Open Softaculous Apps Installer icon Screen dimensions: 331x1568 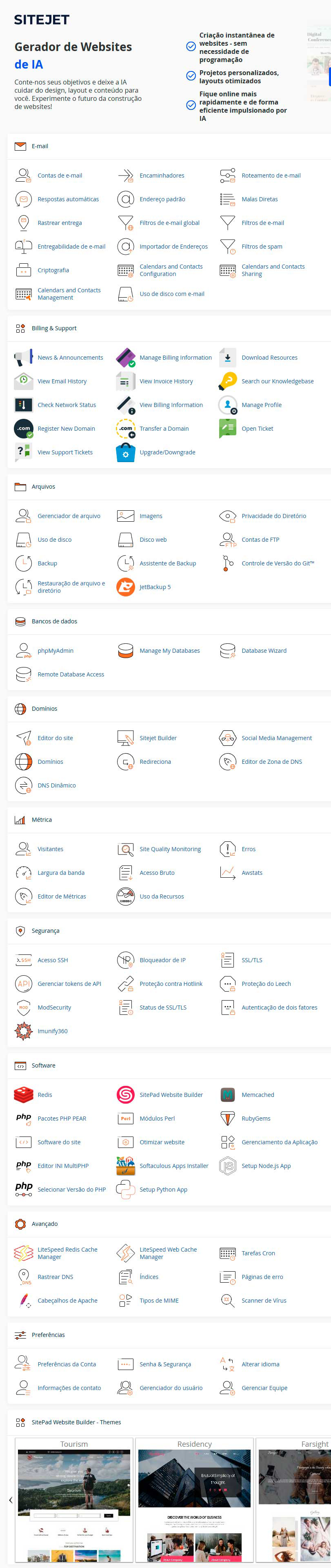pos(125,1165)
